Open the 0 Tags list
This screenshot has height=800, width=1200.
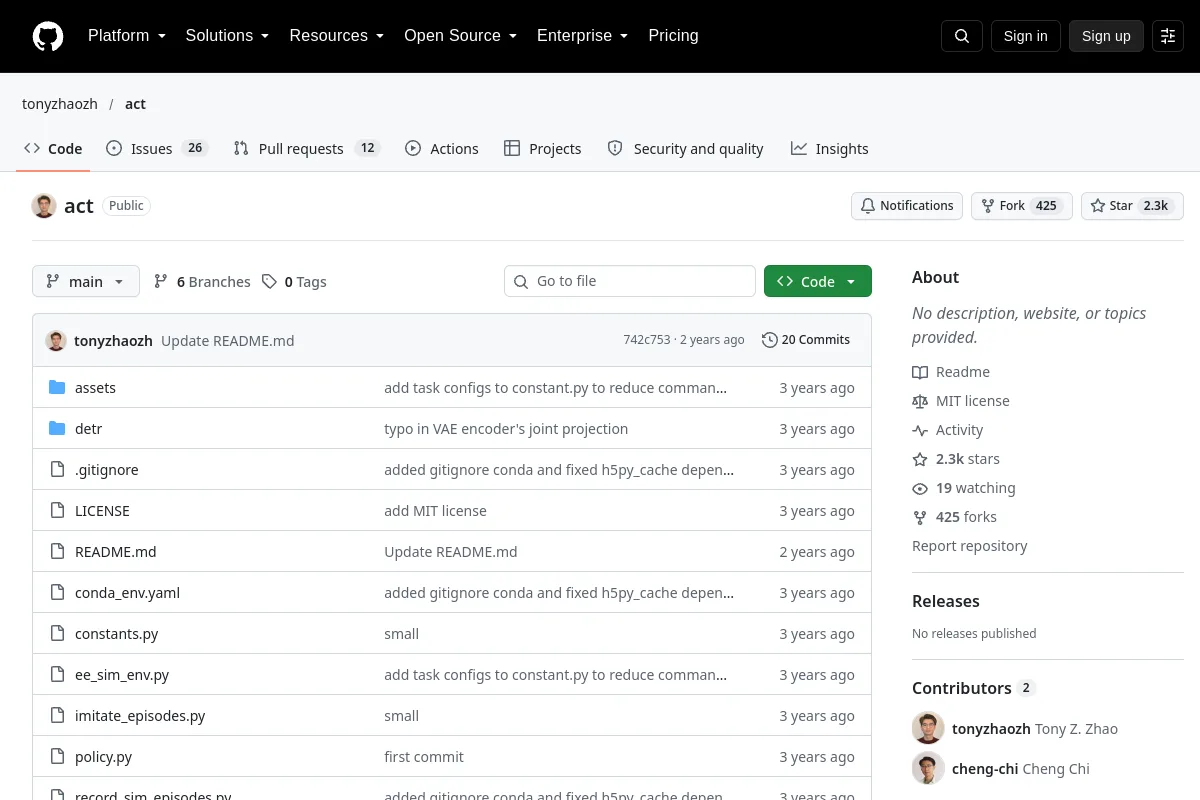click(294, 282)
